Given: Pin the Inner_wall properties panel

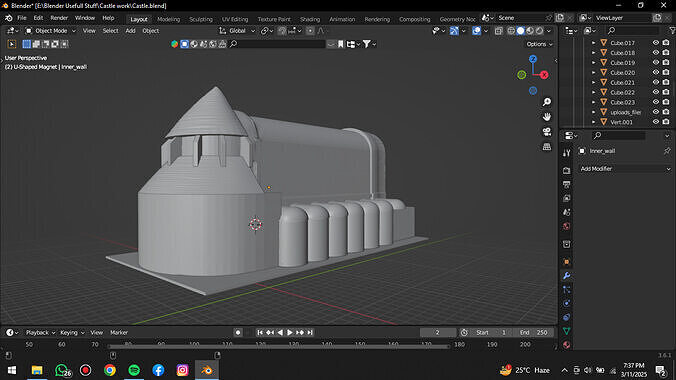Looking at the screenshot, I should (667, 151).
